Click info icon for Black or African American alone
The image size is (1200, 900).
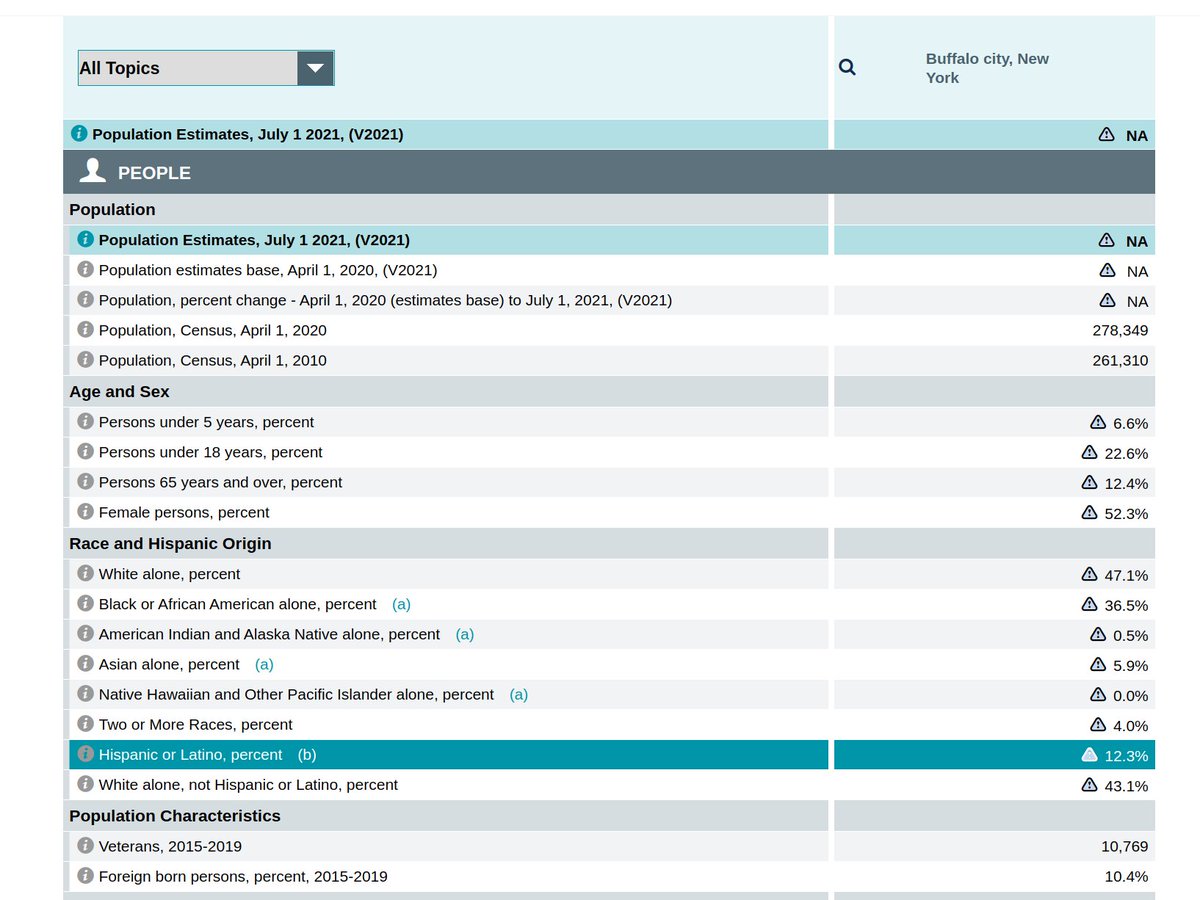click(x=86, y=604)
